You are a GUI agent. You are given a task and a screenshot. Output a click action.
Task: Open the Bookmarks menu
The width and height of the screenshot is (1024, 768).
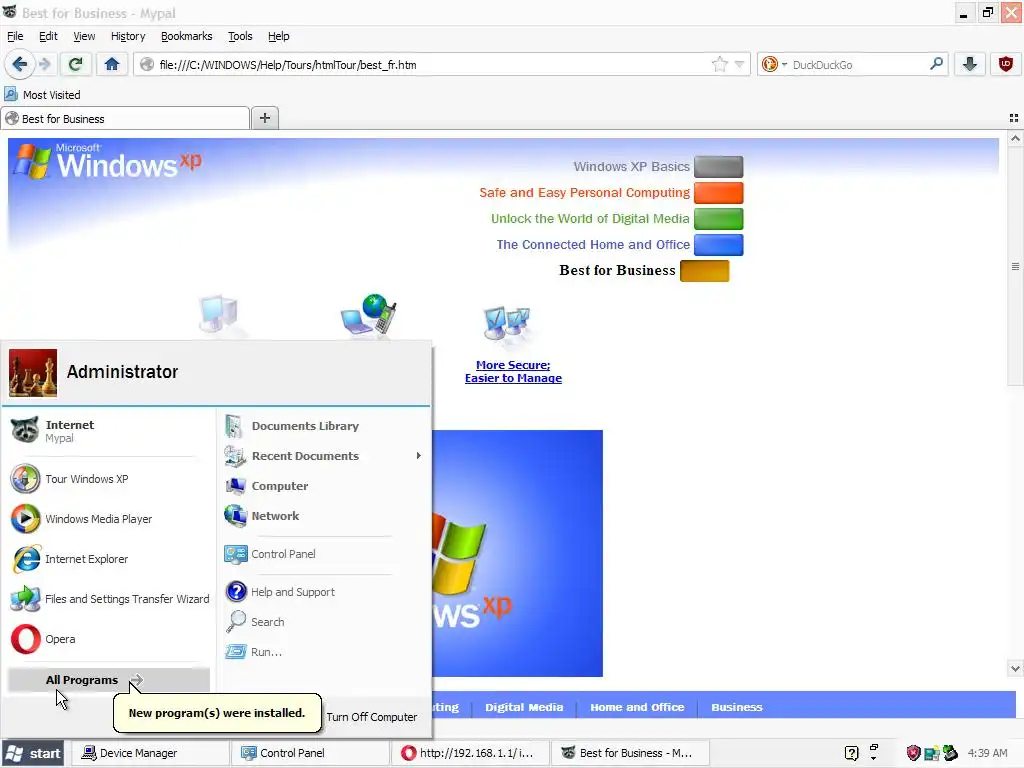tap(187, 36)
